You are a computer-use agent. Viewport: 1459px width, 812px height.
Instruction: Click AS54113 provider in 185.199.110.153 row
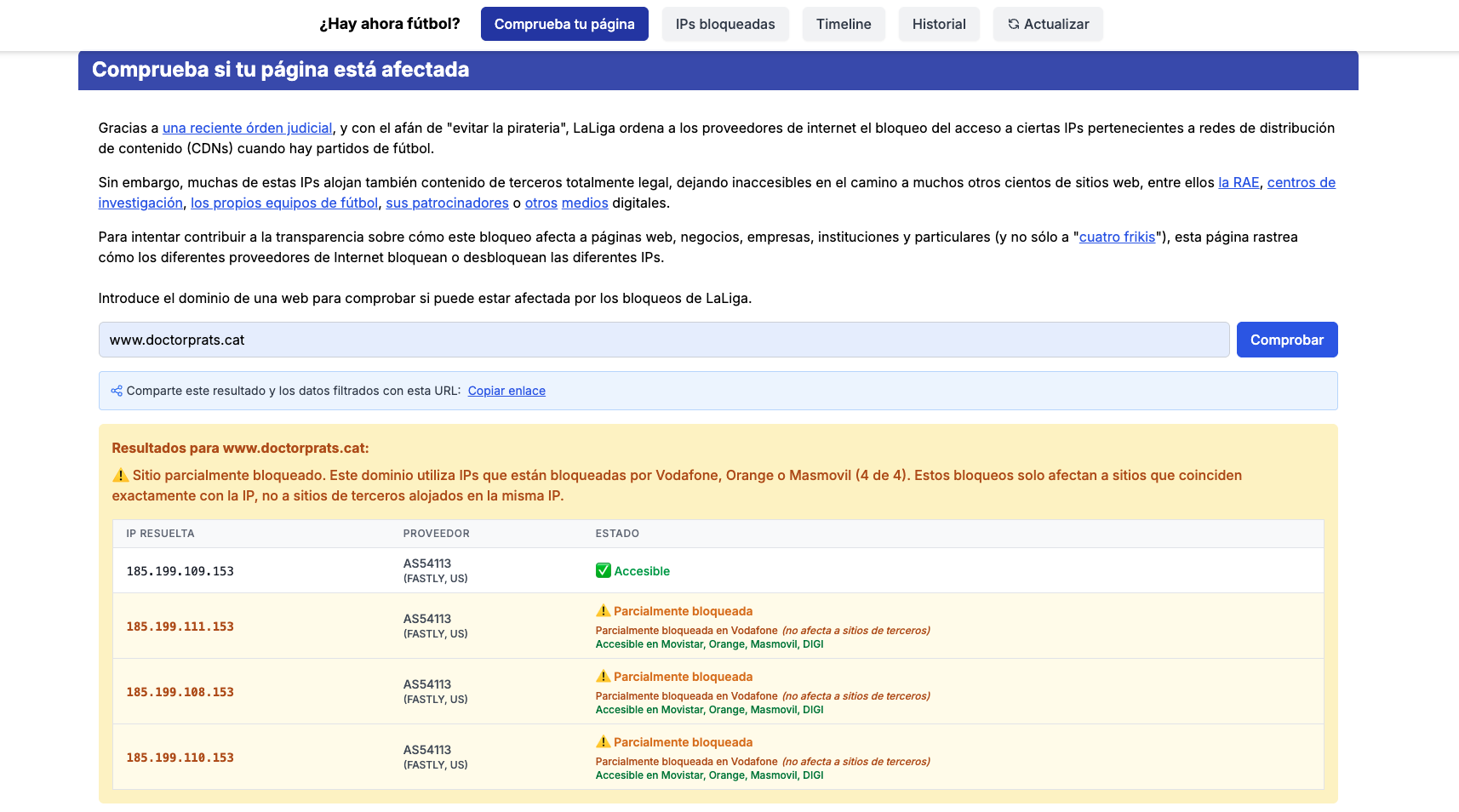tap(427, 750)
